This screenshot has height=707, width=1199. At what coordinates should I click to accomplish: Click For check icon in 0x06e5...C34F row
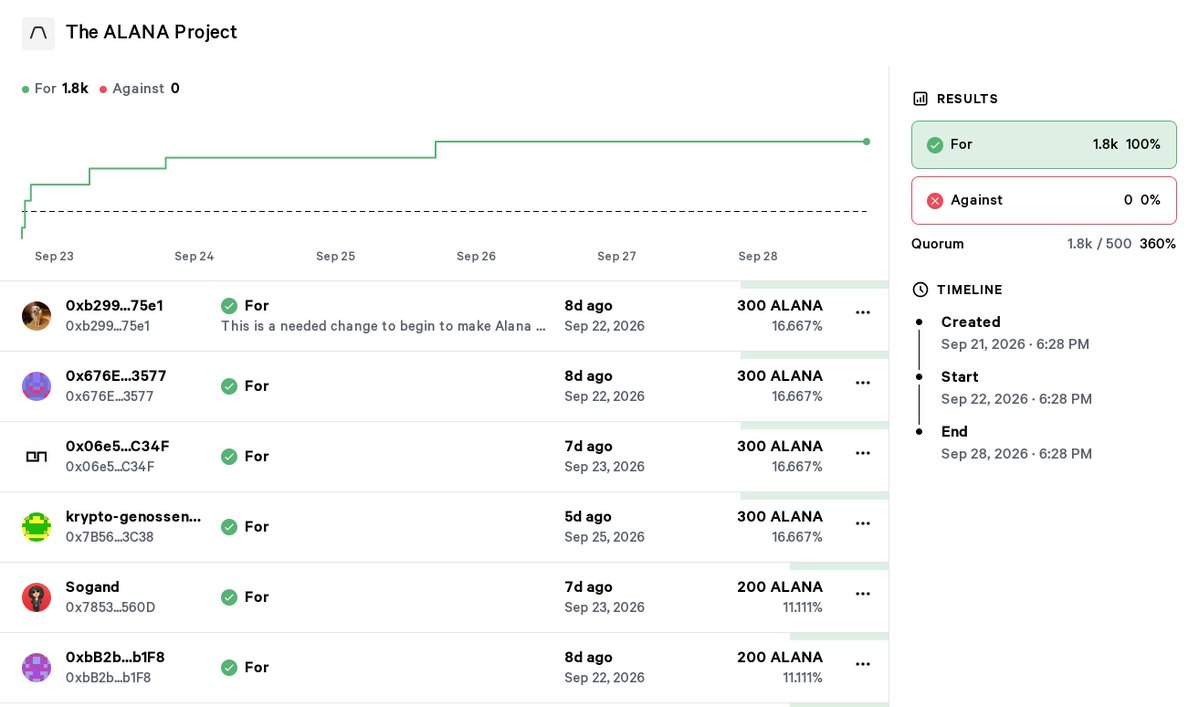229,456
